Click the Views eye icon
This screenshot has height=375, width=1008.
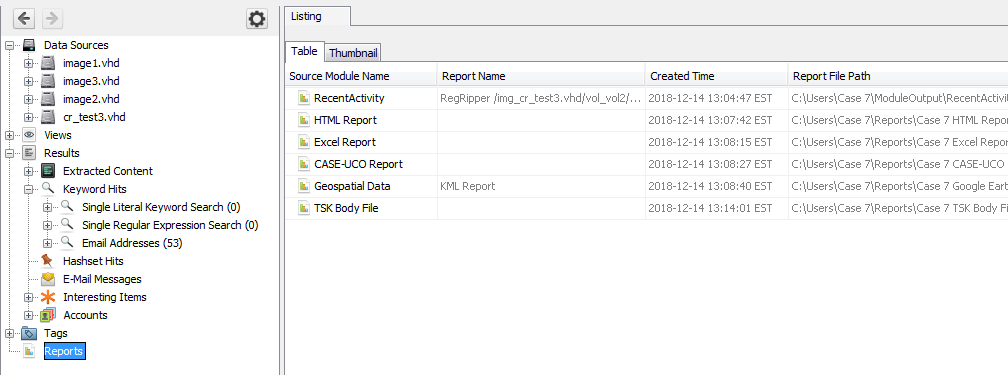pyautogui.click(x=29, y=135)
